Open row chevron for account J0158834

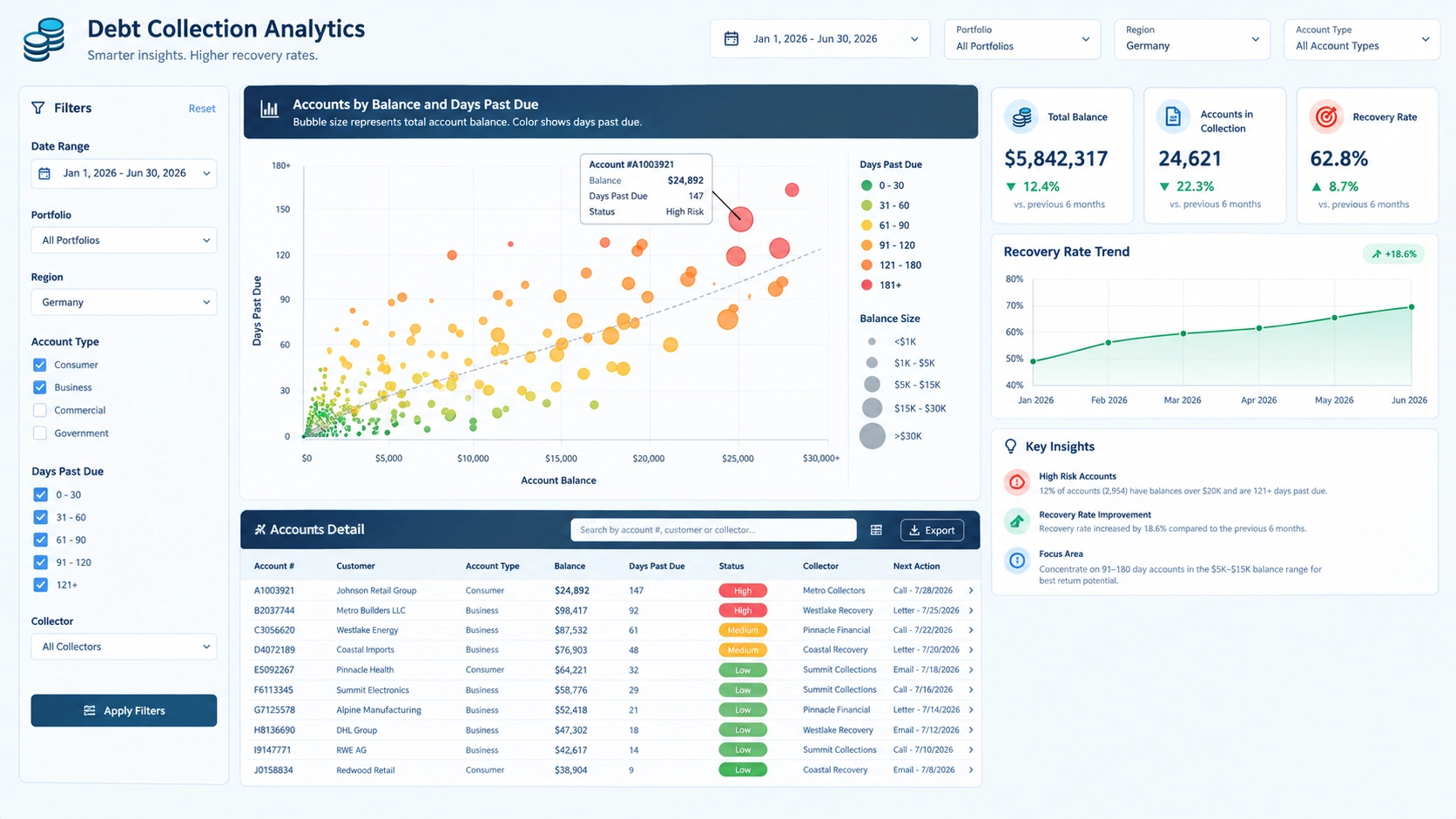click(971, 769)
